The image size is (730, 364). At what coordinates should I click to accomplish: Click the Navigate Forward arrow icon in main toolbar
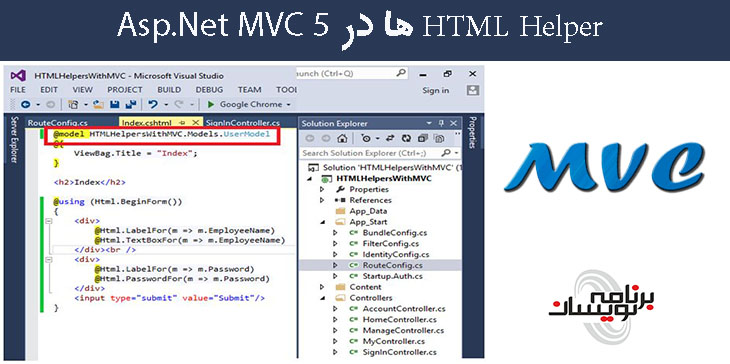tap(51, 105)
